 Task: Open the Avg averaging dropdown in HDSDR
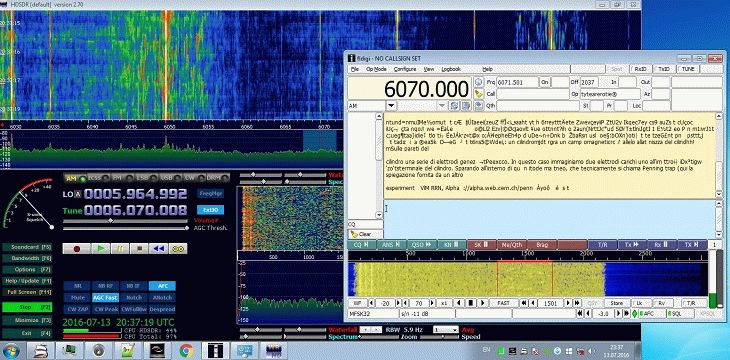(445, 330)
